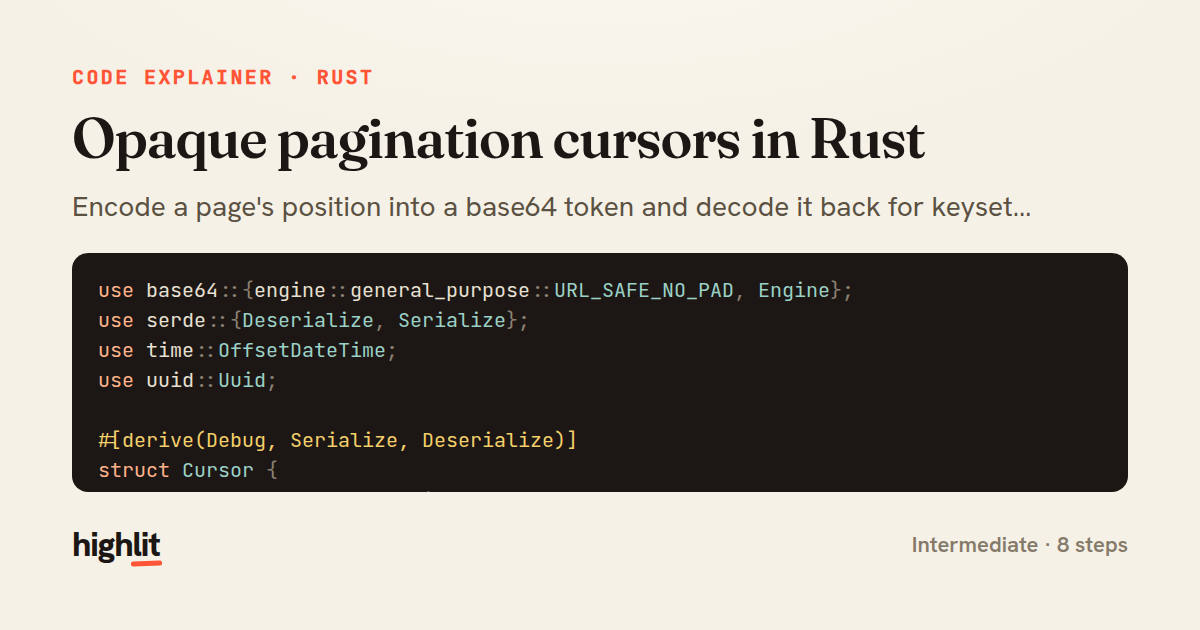
Task: Click the 'struct Cursor {' line
Action: click(187, 470)
